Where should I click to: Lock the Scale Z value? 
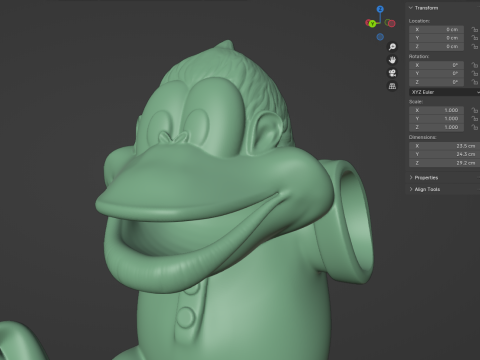click(x=475, y=127)
